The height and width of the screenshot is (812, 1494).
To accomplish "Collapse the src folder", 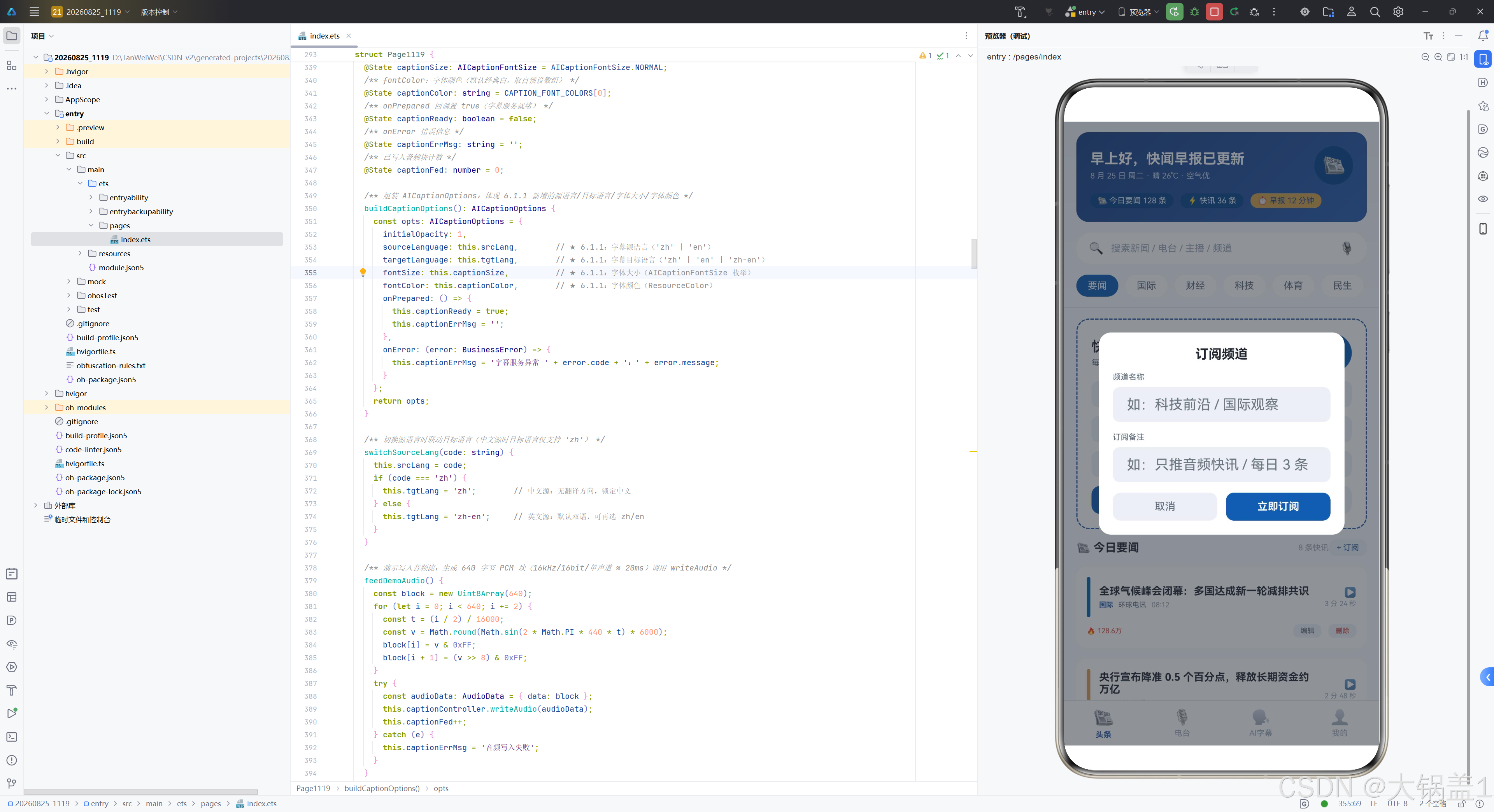I will coord(58,155).
